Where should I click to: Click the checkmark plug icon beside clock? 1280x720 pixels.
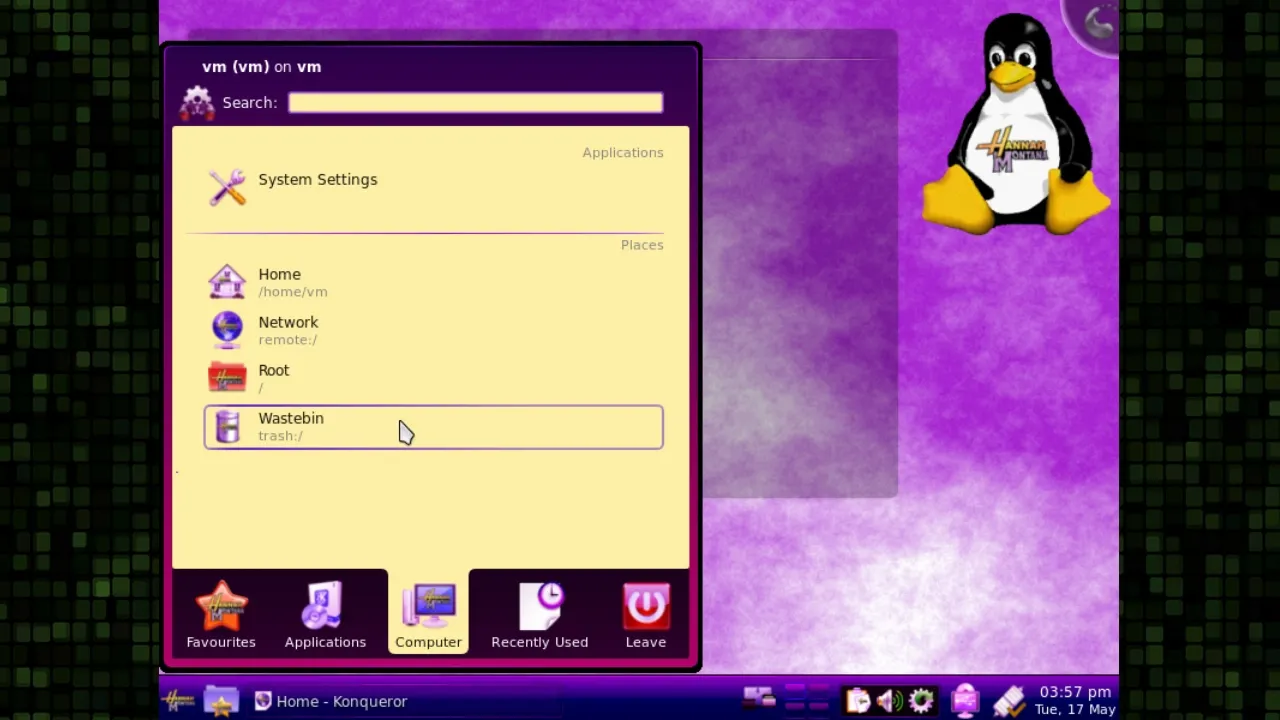(x=1009, y=701)
